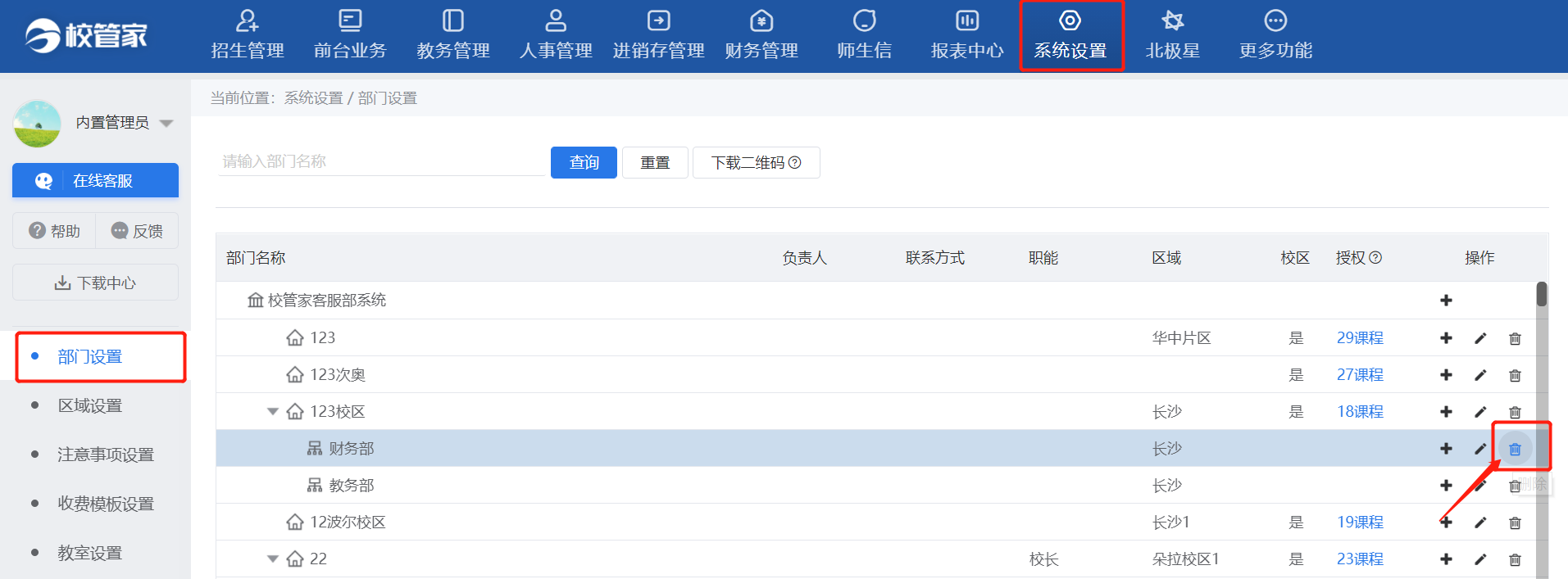Collapse the 22 tree node
The height and width of the screenshot is (579, 1568).
(273, 559)
